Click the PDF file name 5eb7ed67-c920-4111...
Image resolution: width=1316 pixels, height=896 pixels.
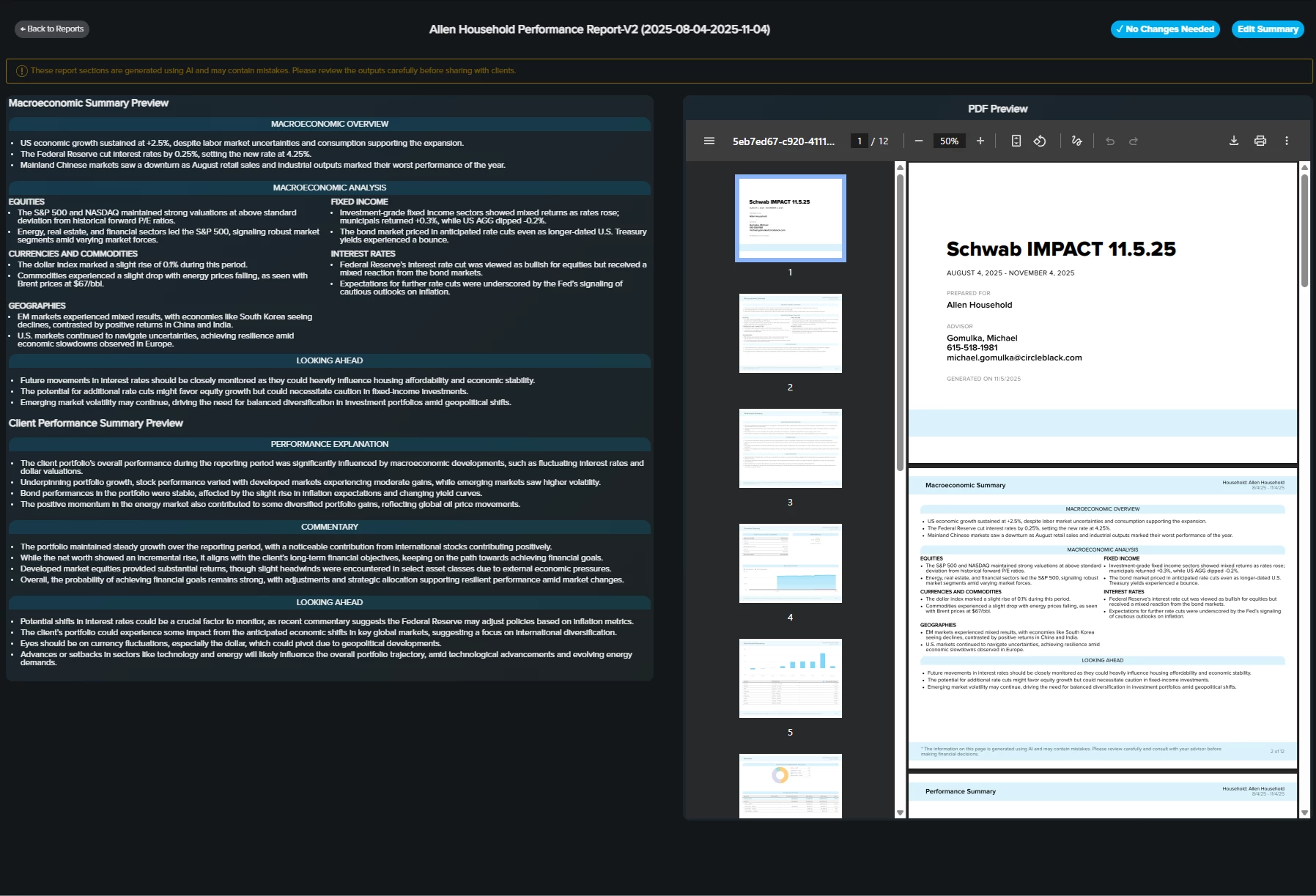point(783,141)
